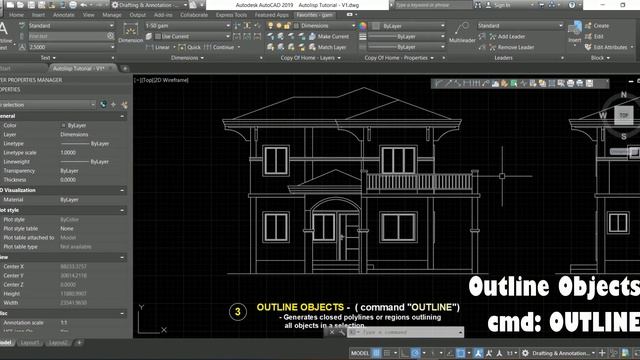
Task: Toggle MODEL space button in status bar
Action: point(360,353)
